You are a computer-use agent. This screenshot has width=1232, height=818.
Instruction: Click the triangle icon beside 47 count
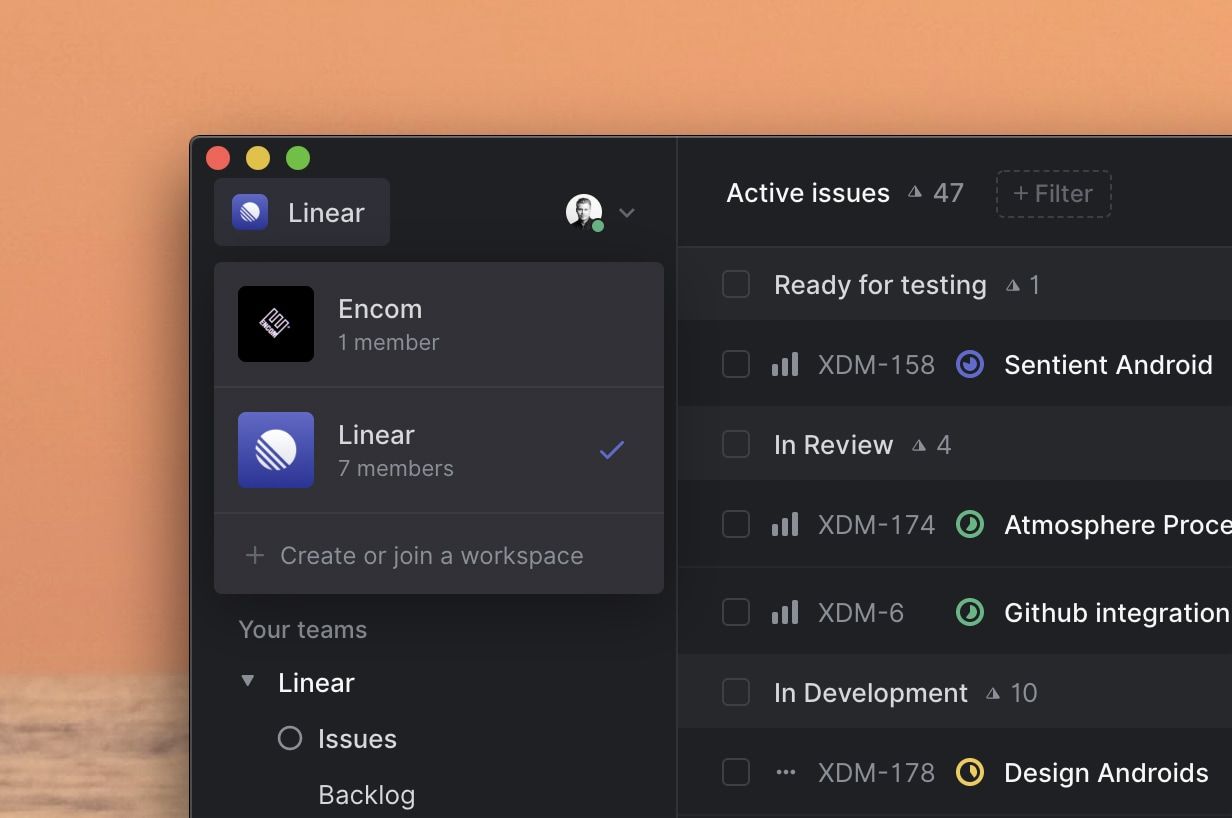tap(914, 192)
